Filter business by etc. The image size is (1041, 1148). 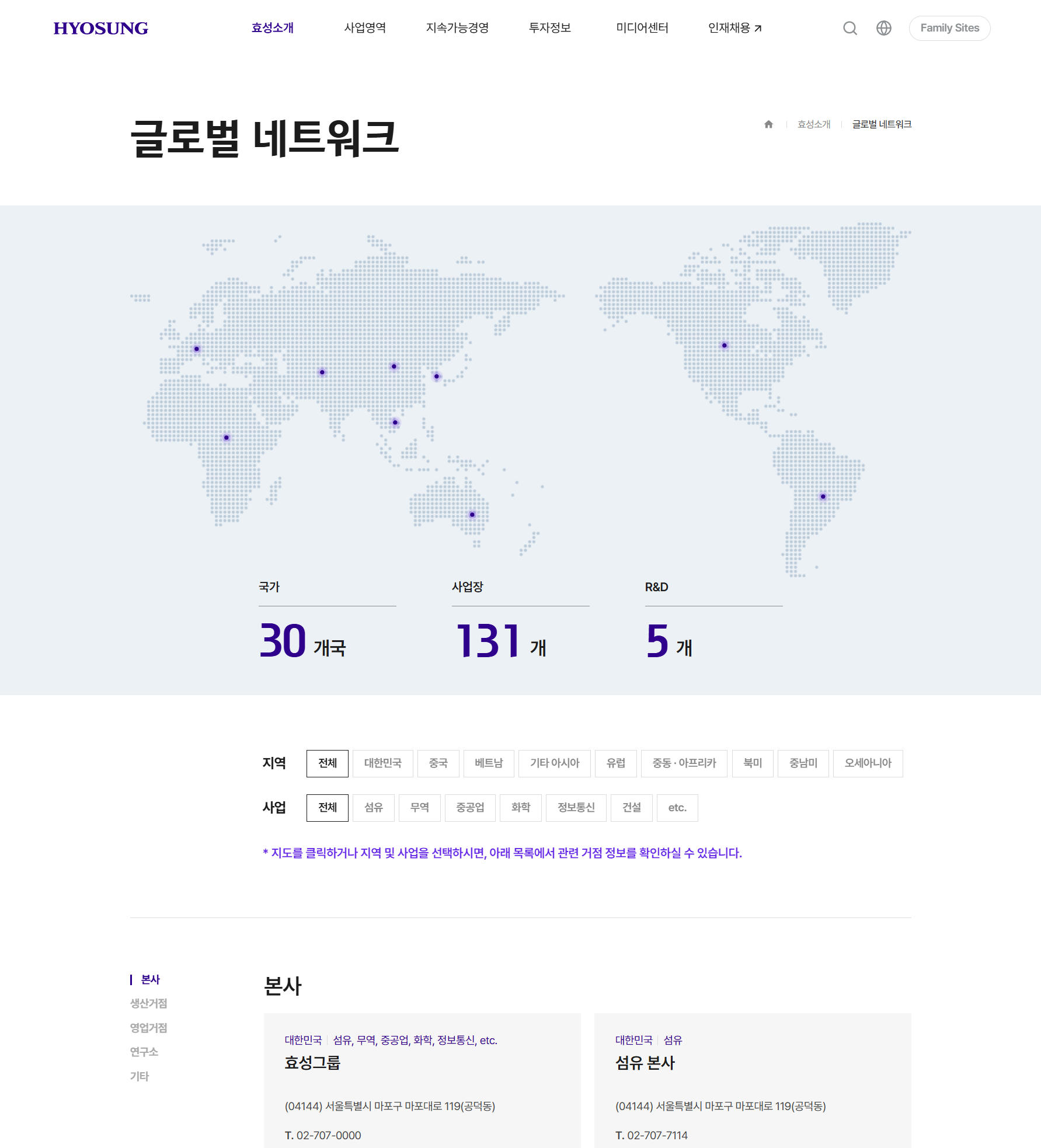point(677,808)
